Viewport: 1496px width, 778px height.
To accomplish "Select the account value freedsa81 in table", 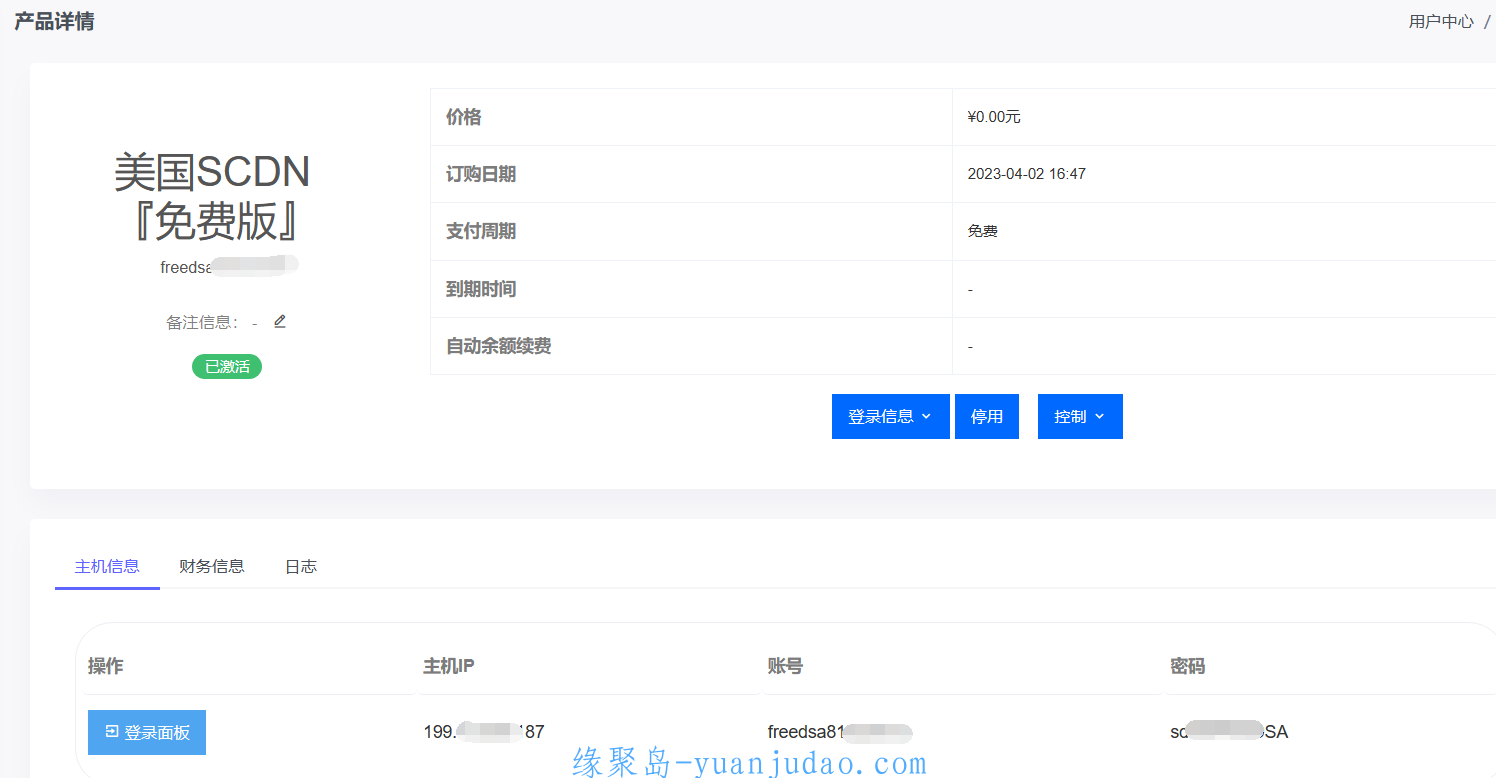I will pos(840,732).
